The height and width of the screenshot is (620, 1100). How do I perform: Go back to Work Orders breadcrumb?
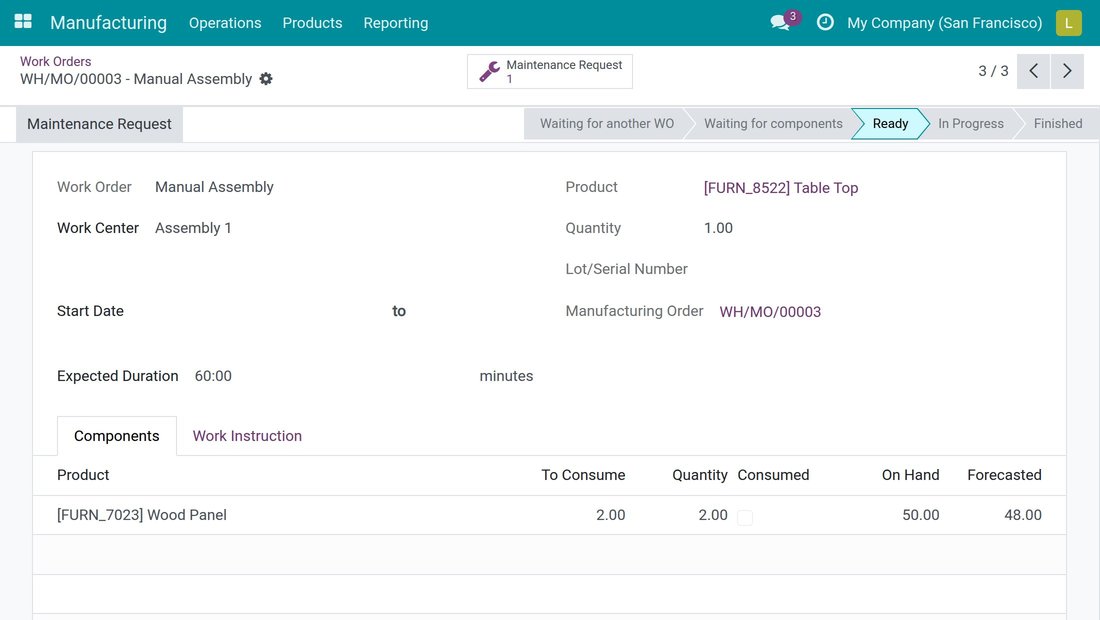click(x=55, y=62)
